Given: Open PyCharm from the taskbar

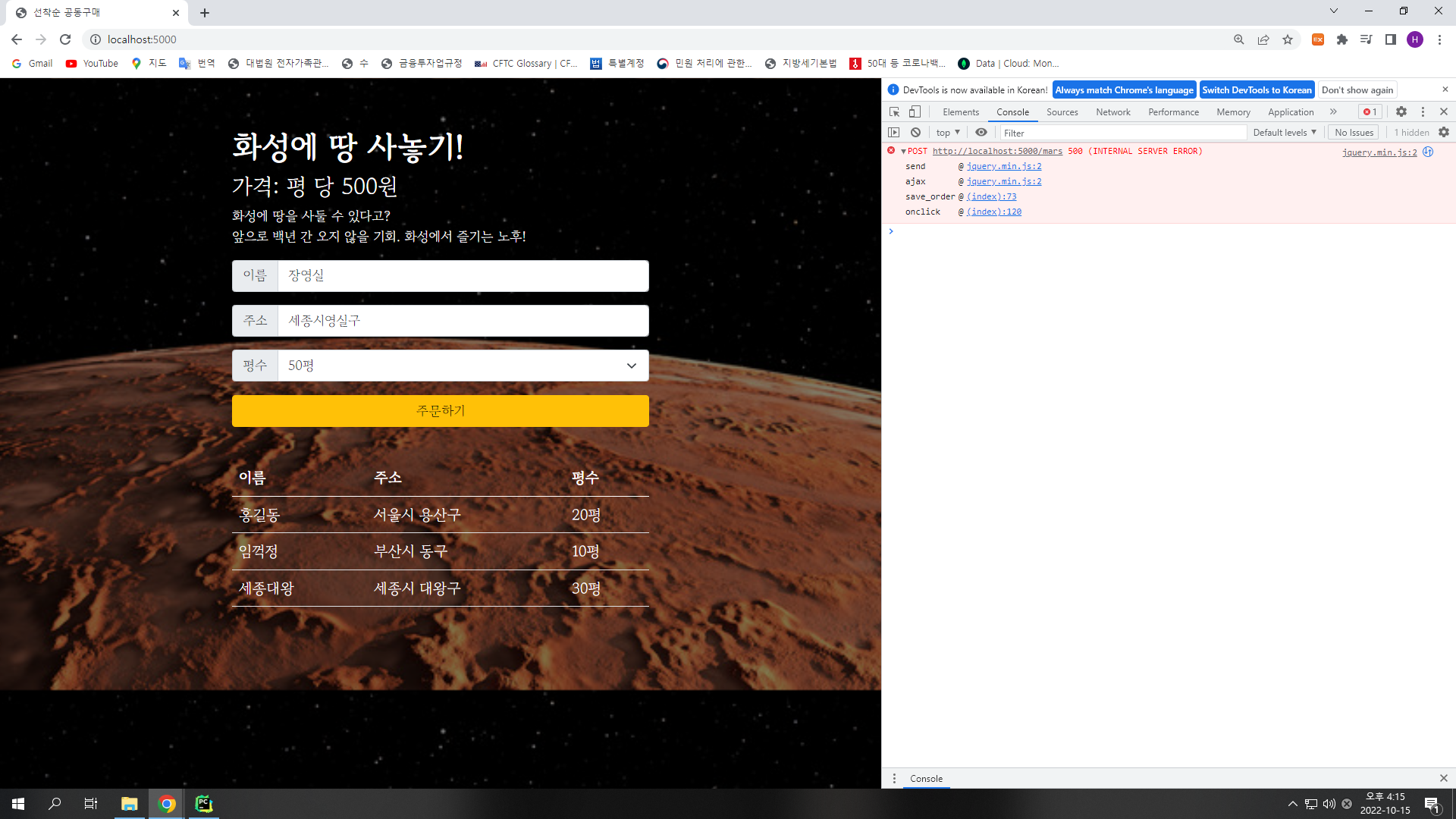Looking at the screenshot, I should pos(204,804).
